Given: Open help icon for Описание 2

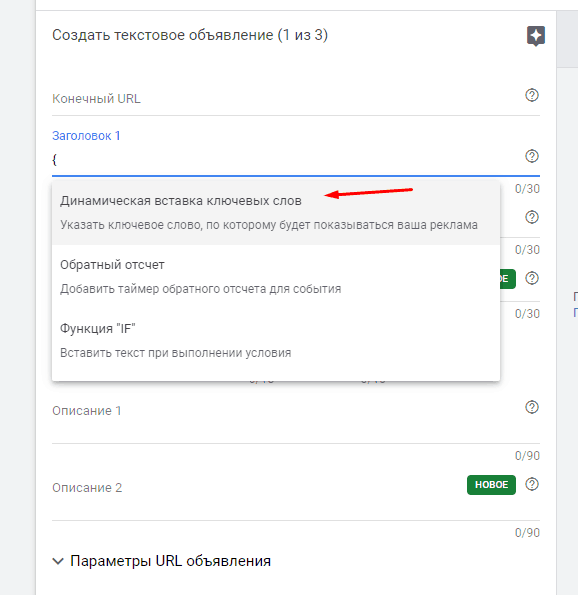Looking at the screenshot, I should (532, 484).
